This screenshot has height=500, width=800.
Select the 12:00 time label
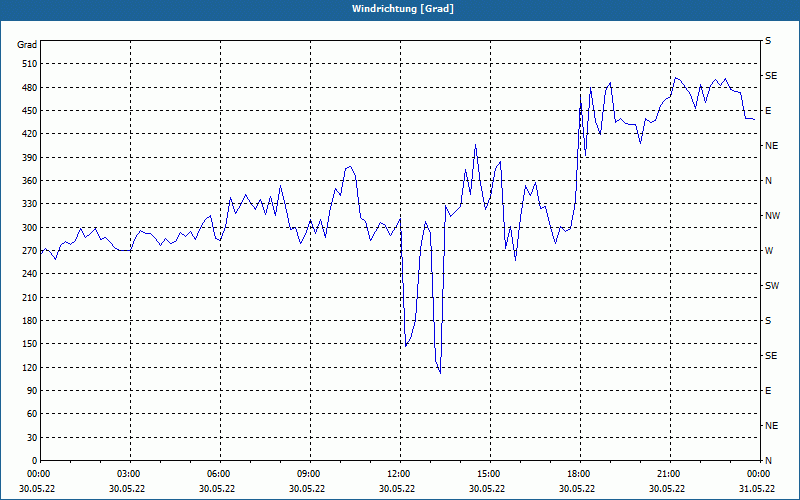click(398, 474)
